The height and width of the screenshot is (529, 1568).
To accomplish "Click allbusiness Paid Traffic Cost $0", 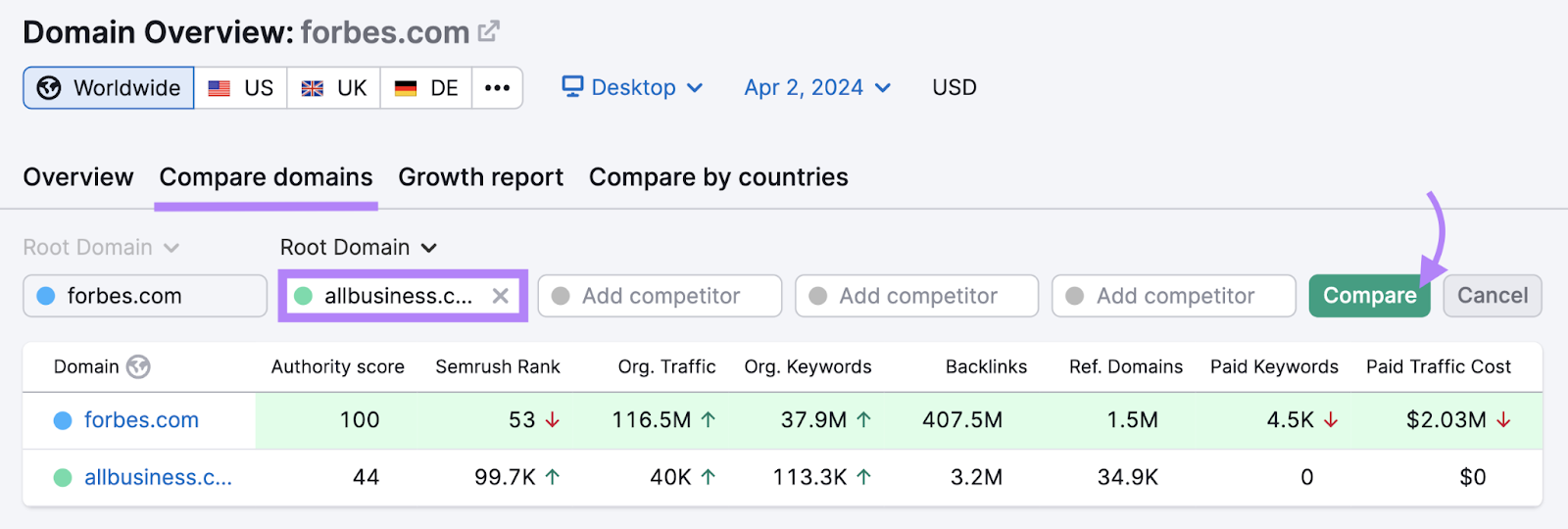I will pyautogui.click(x=1472, y=478).
